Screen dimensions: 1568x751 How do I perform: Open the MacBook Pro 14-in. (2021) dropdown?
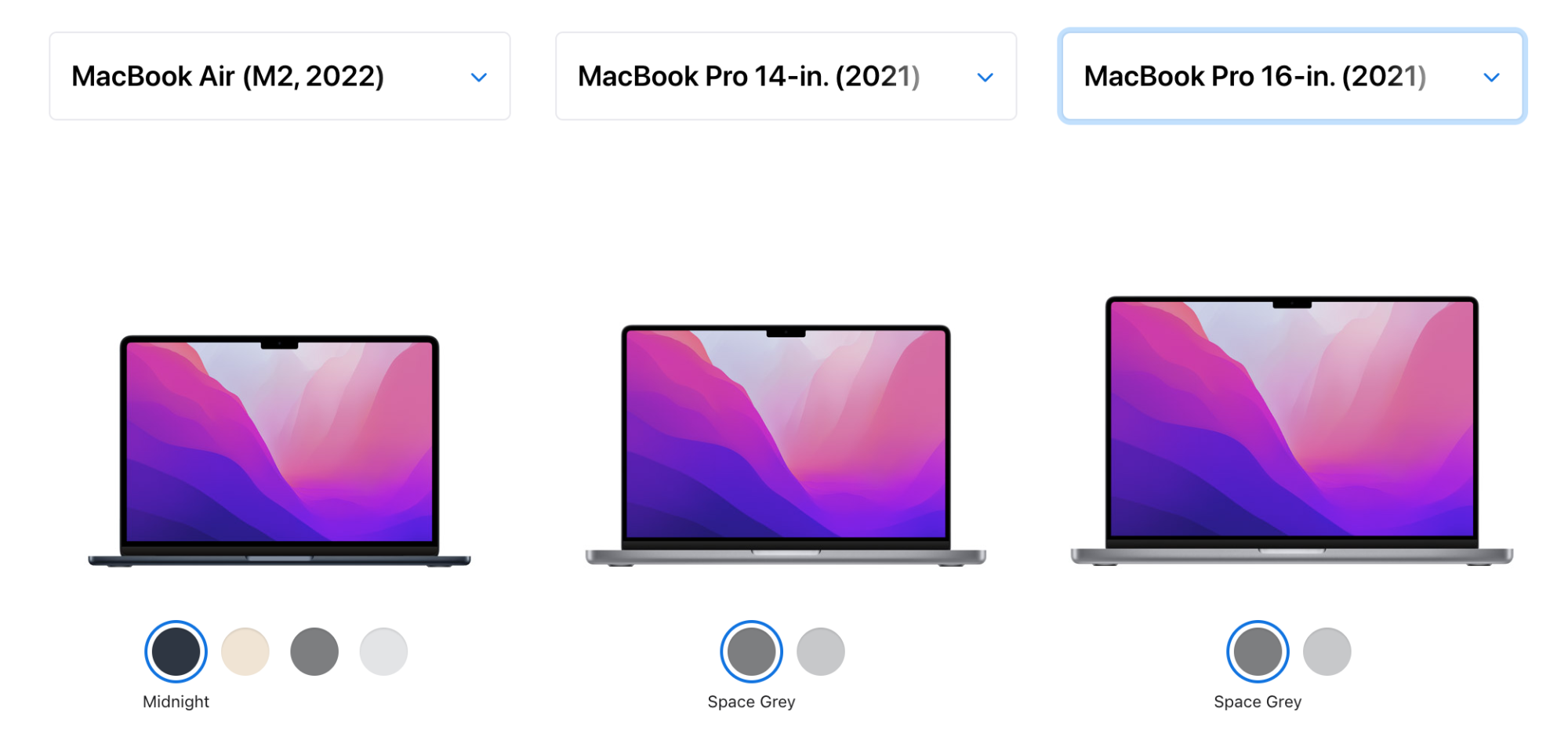tap(786, 76)
